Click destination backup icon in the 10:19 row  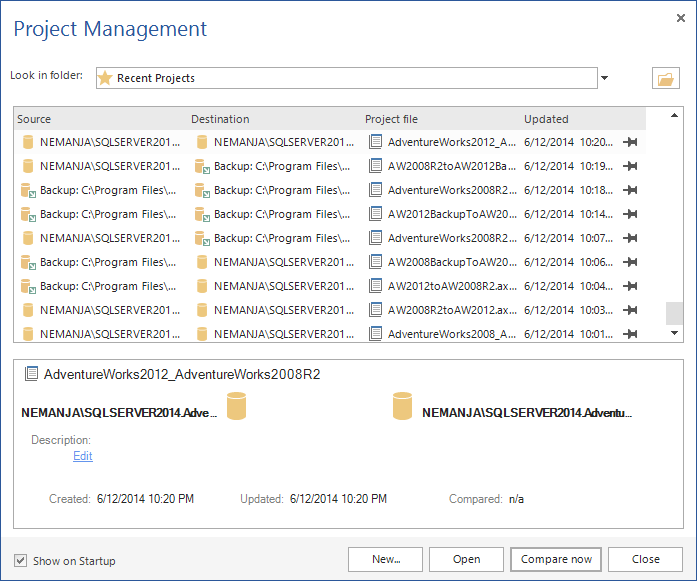tap(202, 166)
